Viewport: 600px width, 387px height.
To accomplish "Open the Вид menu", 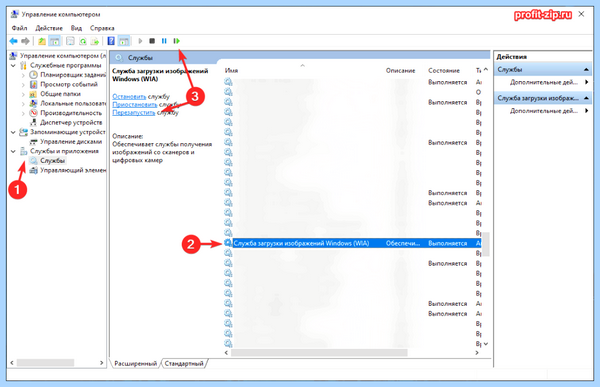I will coord(76,28).
